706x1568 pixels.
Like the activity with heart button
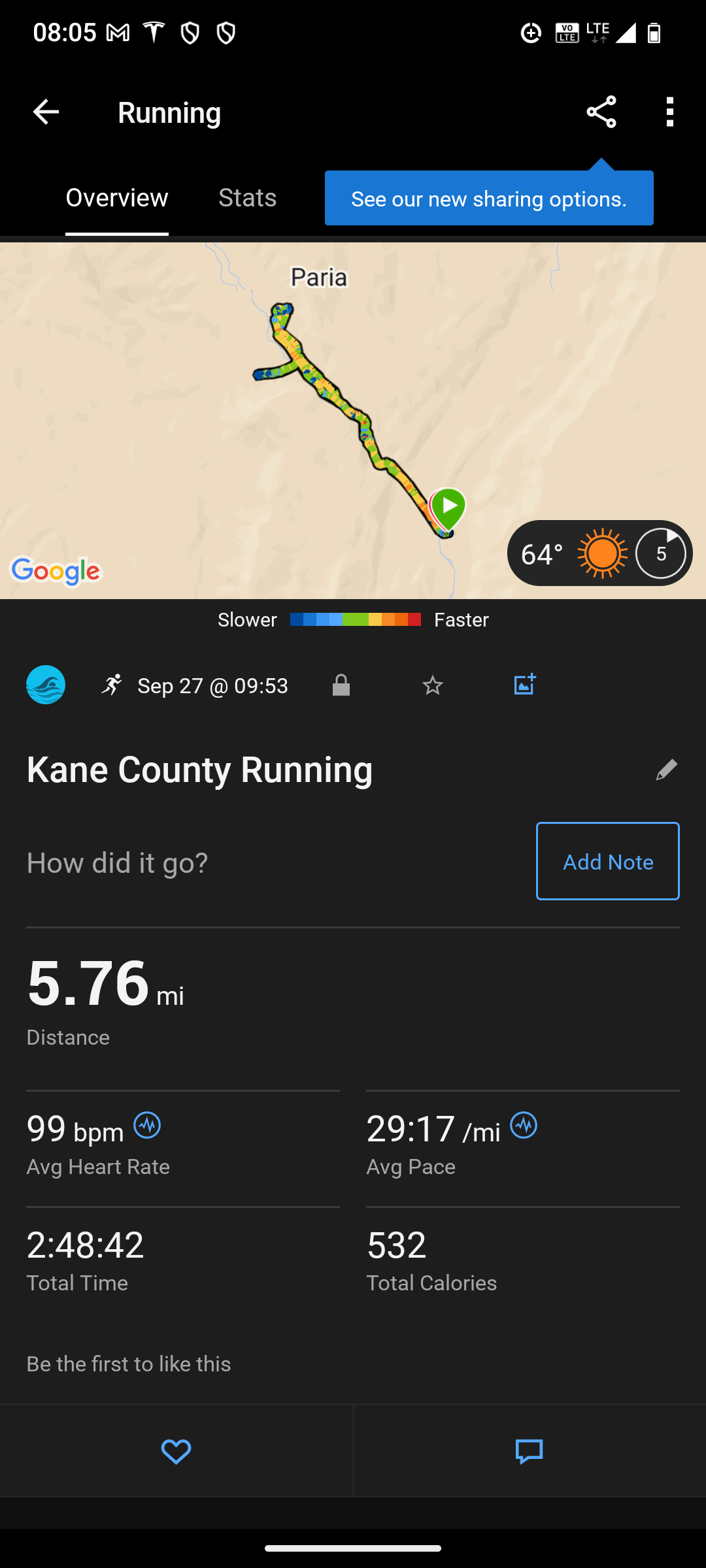coord(176,1452)
